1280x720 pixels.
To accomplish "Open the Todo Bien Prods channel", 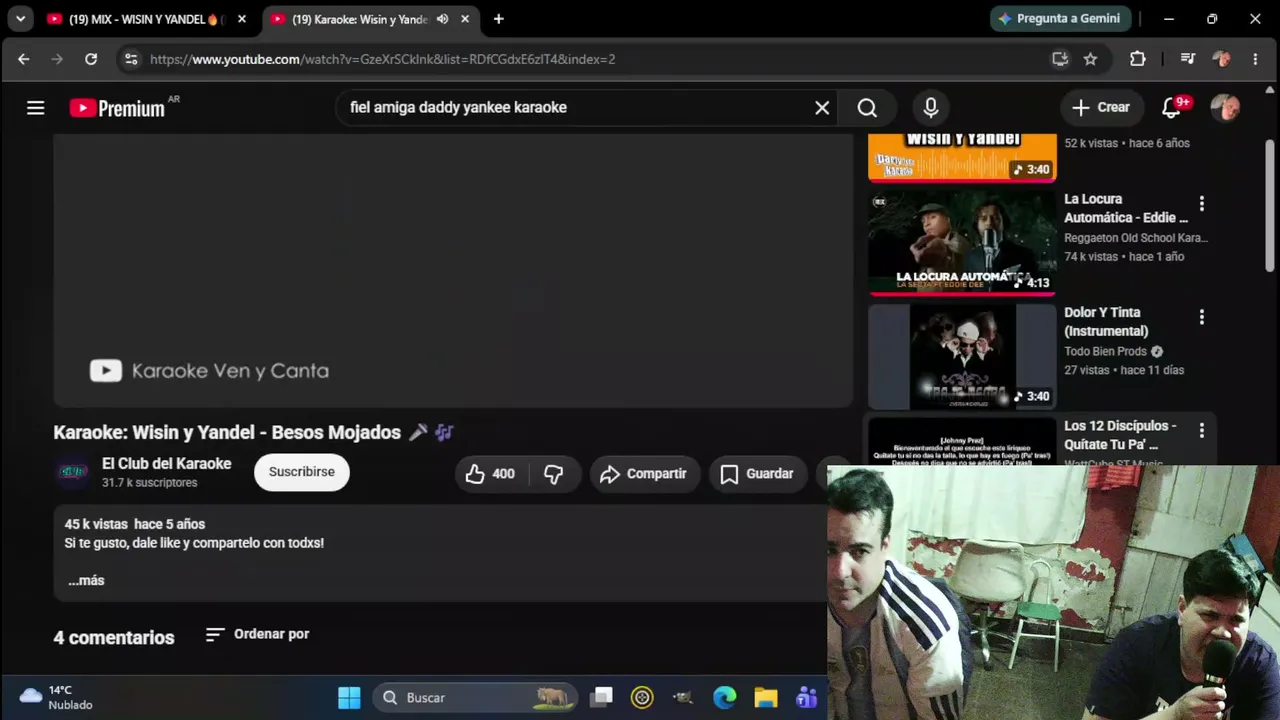I will (x=1105, y=351).
